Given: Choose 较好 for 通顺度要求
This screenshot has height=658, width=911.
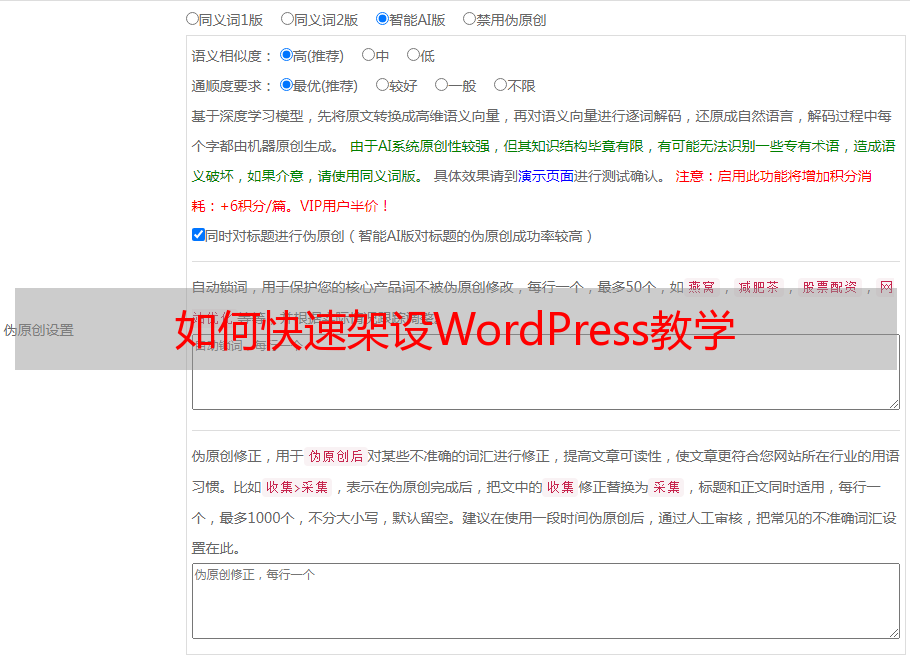Looking at the screenshot, I should [x=382, y=85].
